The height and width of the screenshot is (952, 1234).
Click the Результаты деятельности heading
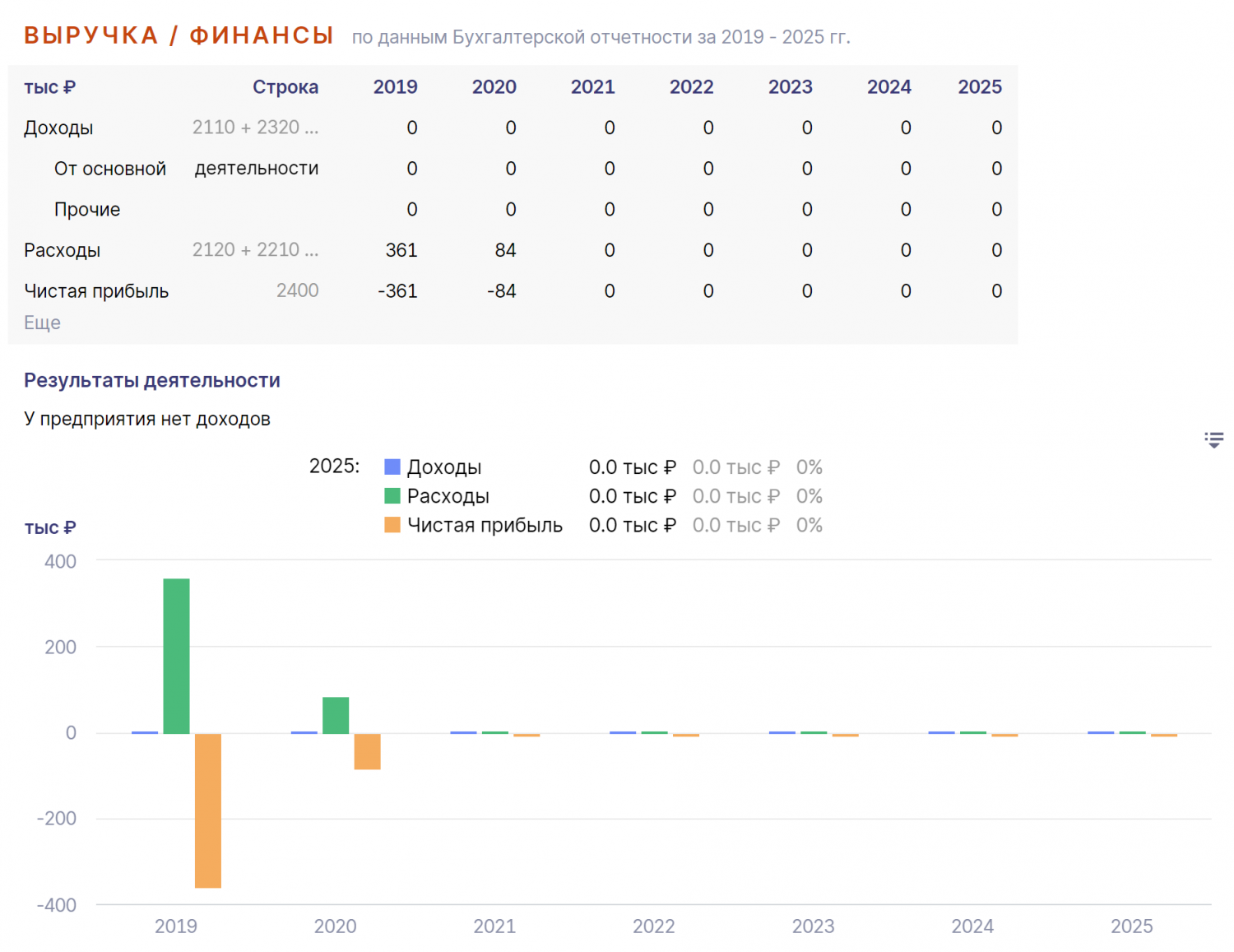coord(152,380)
